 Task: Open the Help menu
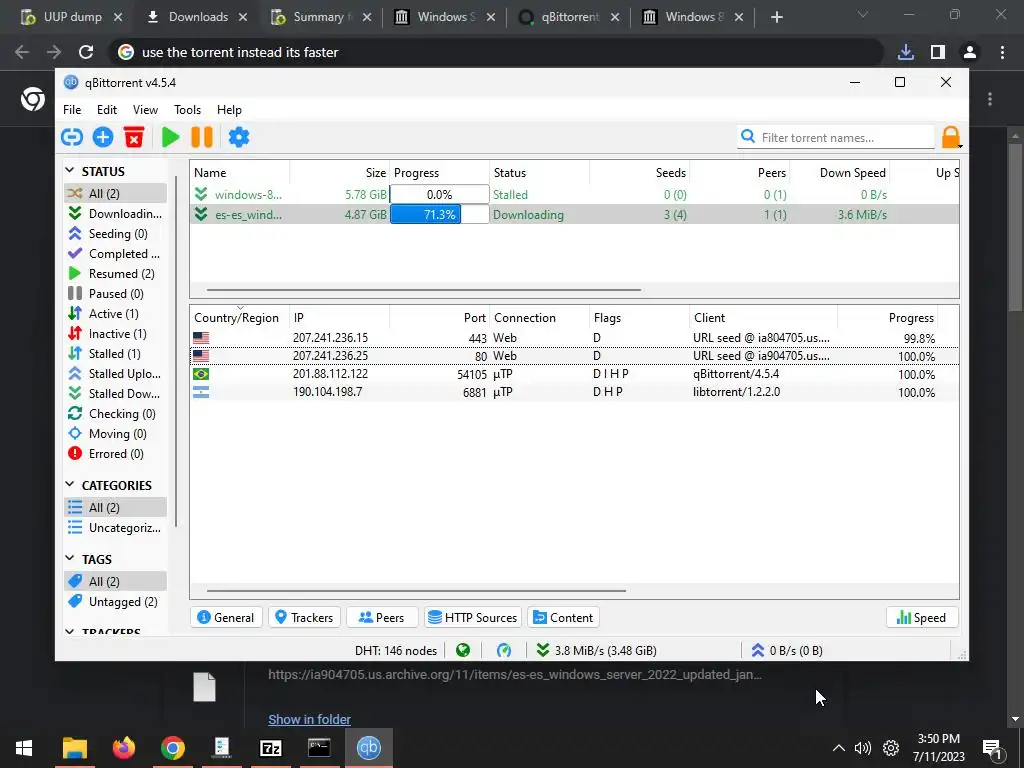coord(229,110)
